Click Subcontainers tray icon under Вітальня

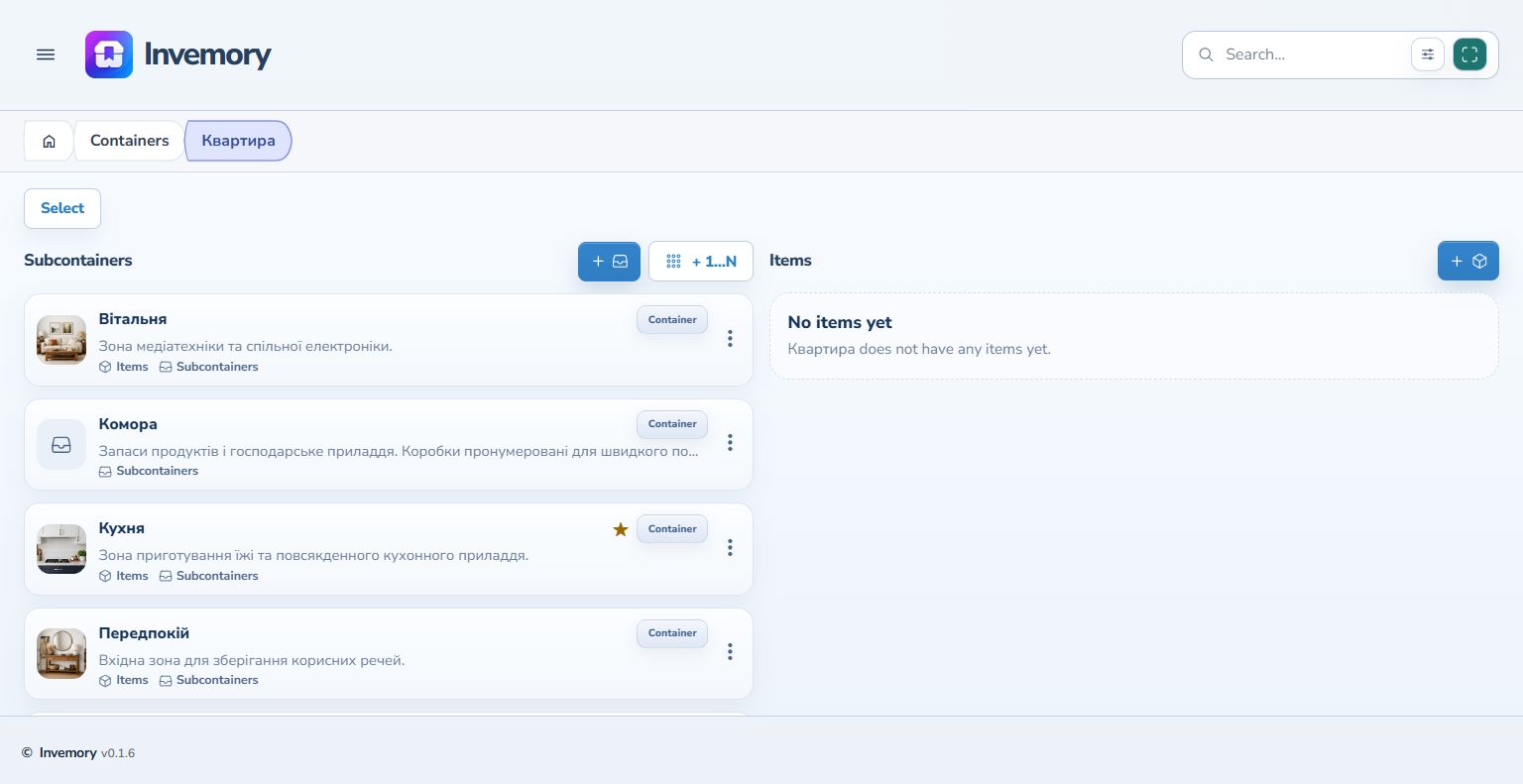pos(166,367)
